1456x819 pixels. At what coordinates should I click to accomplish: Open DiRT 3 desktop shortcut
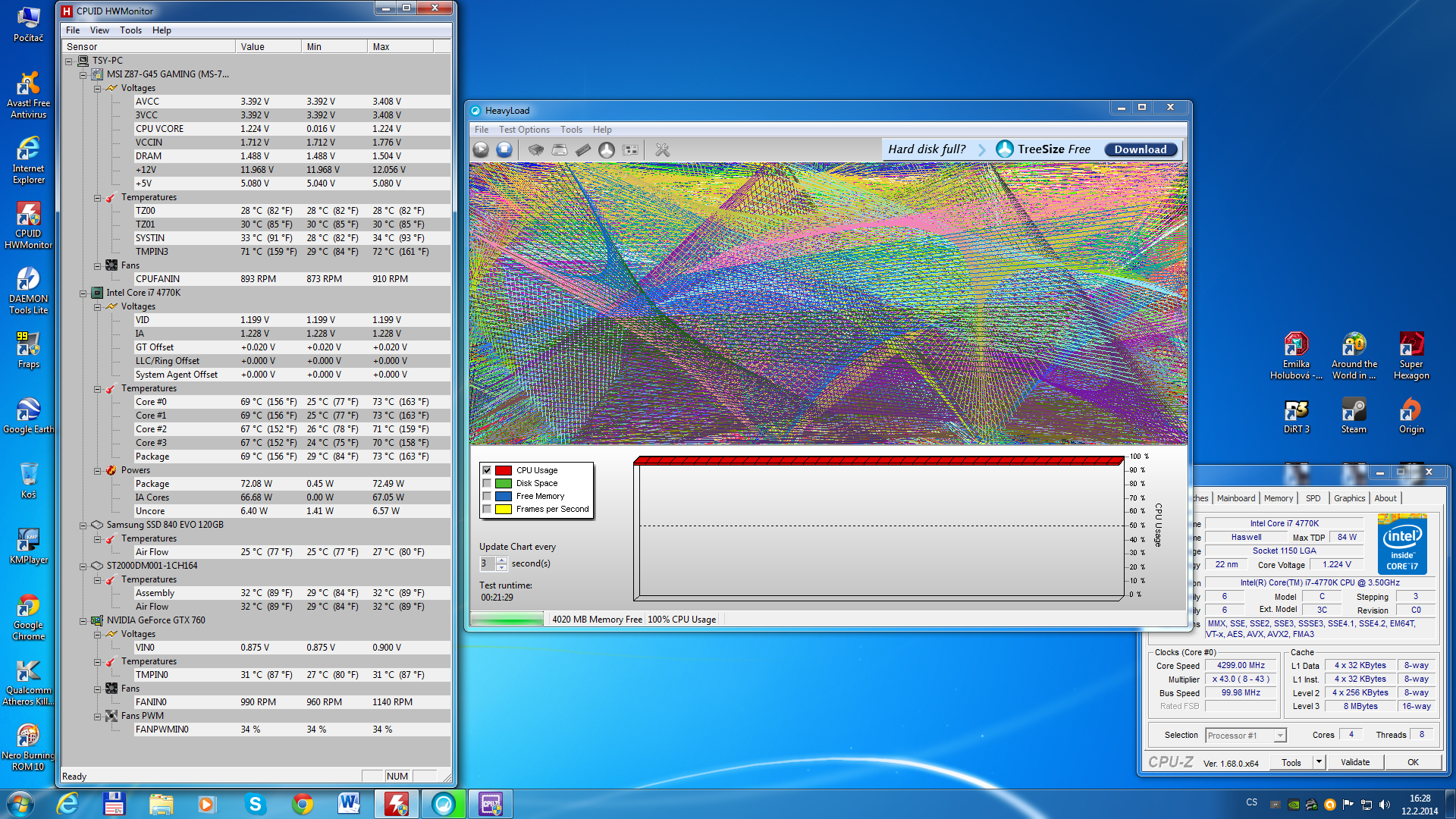[1296, 415]
